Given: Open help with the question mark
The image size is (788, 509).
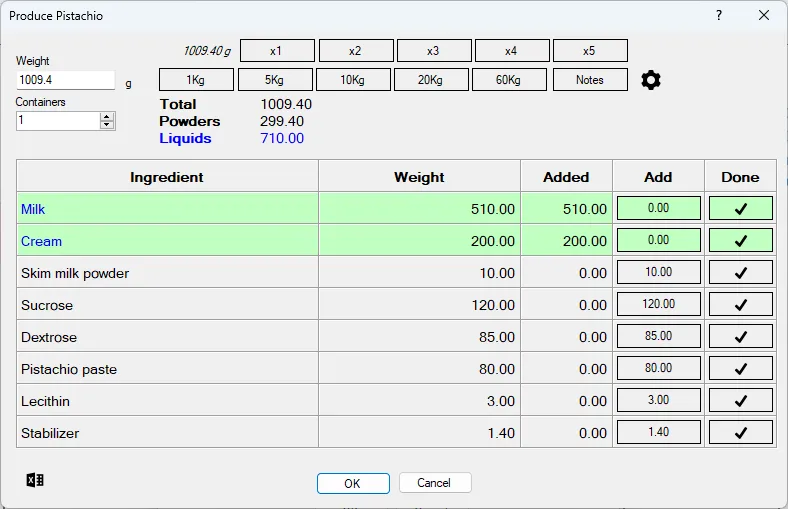Looking at the screenshot, I should coord(719,16).
